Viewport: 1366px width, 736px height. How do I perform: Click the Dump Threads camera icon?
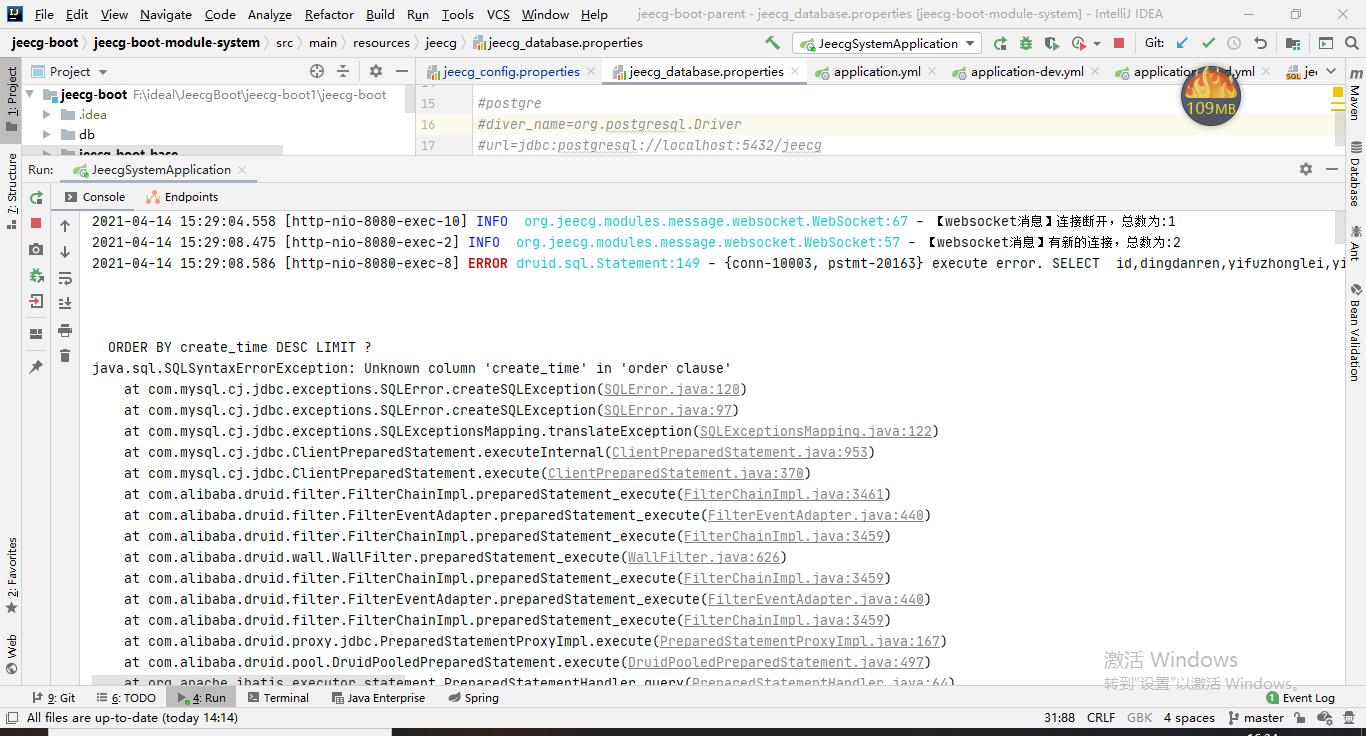tap(36, 249)
